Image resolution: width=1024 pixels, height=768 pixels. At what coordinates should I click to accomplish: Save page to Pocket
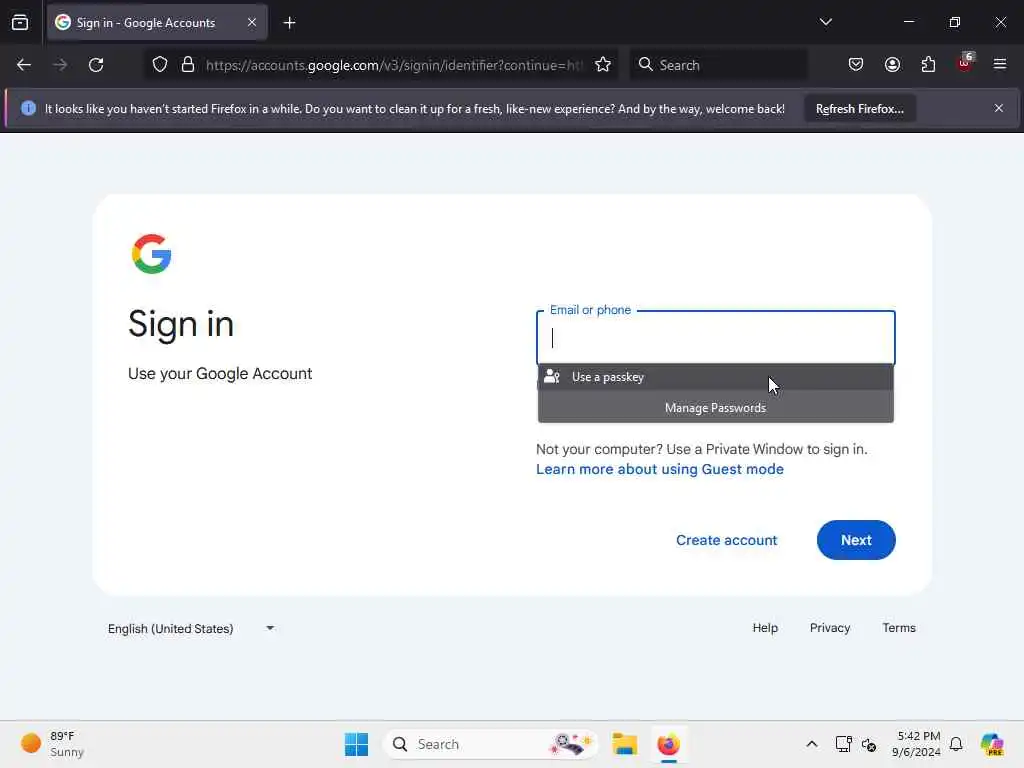pyautogui.click(x=856, y=65)
